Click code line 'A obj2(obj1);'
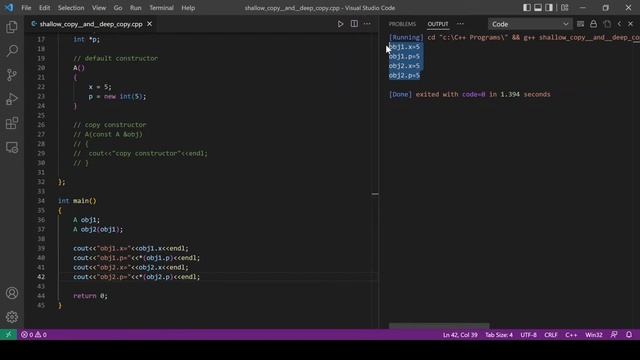Viewport: 640px width, 360px height. 98,229
